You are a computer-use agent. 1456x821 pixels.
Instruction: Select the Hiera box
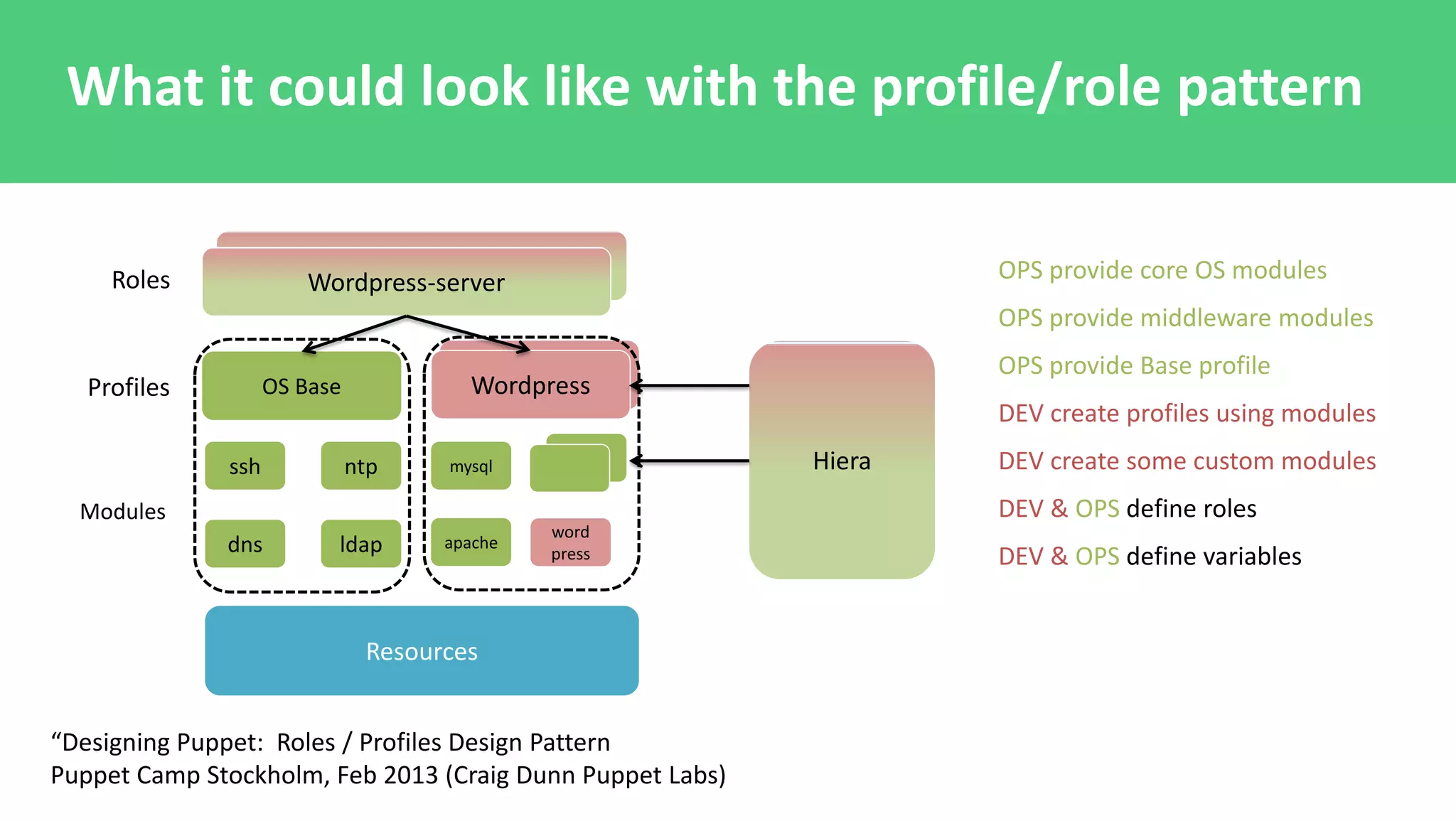click(842, 461)
